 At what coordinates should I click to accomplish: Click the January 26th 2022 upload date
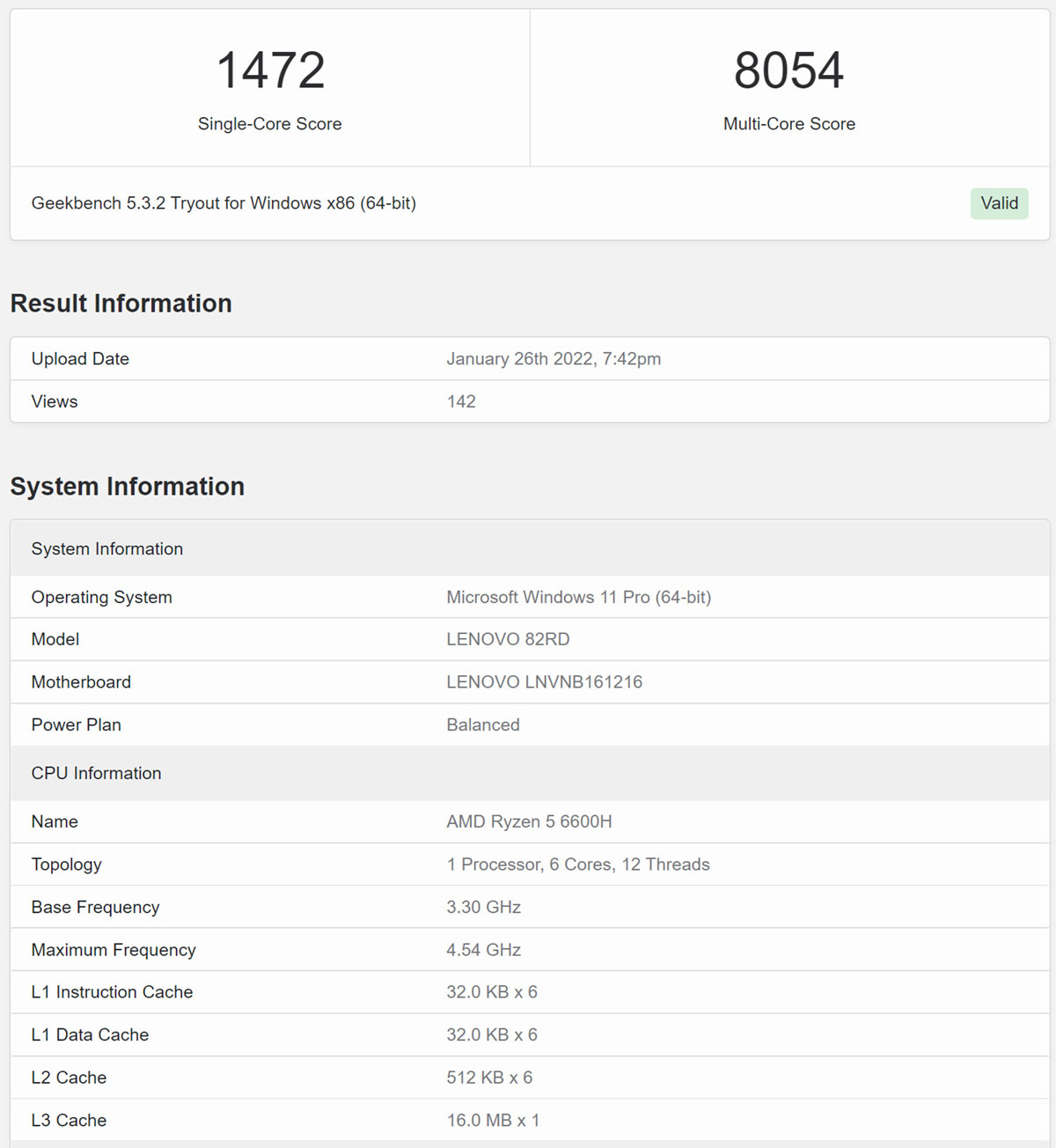click(x=554, y=358)
